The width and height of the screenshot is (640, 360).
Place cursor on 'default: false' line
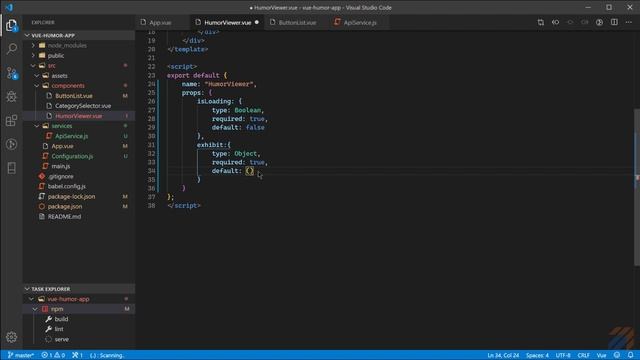(238, 127)
